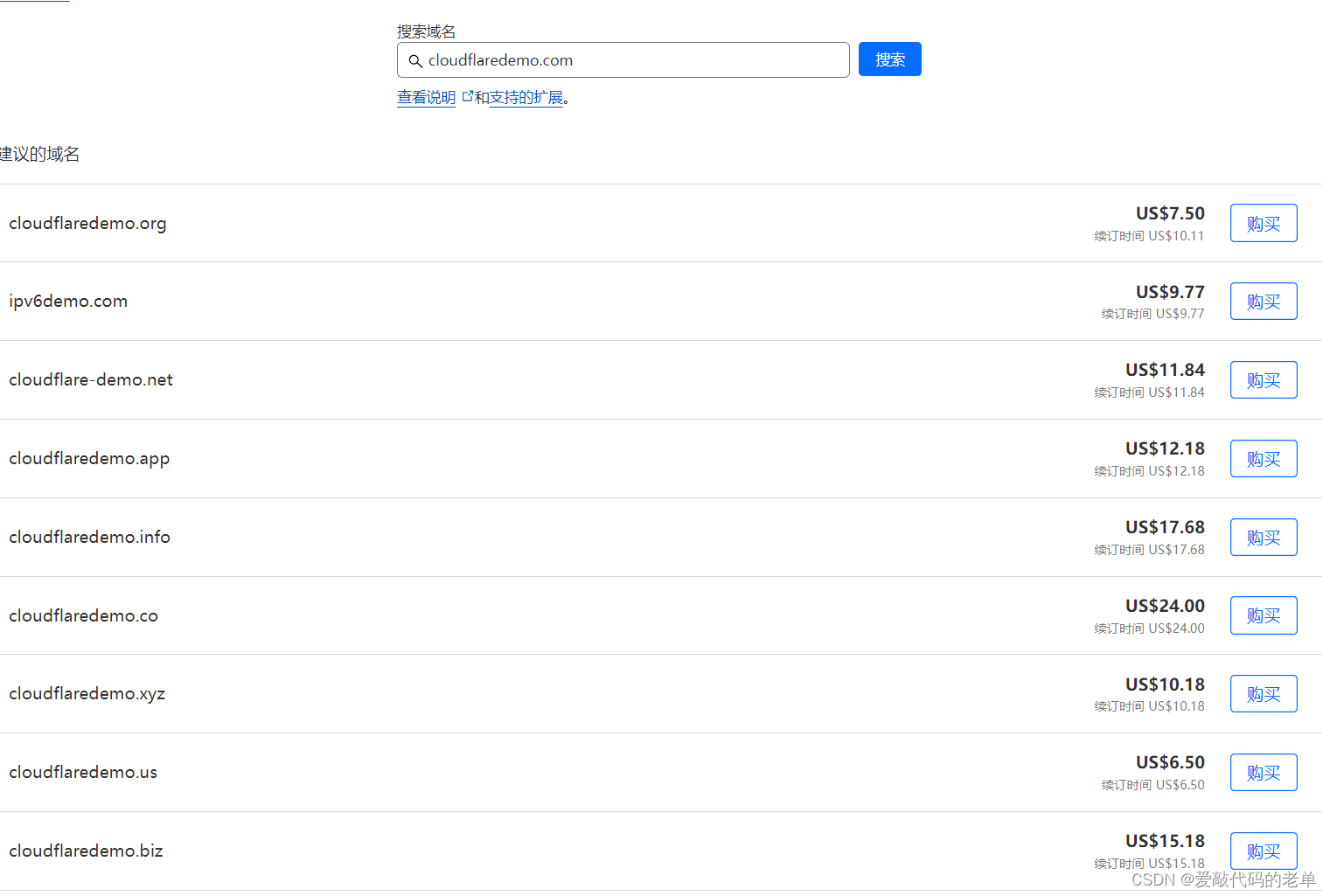Buy cloudflaredemo.co with 购买 button

pyautogui.click(x=1263, y=615)
